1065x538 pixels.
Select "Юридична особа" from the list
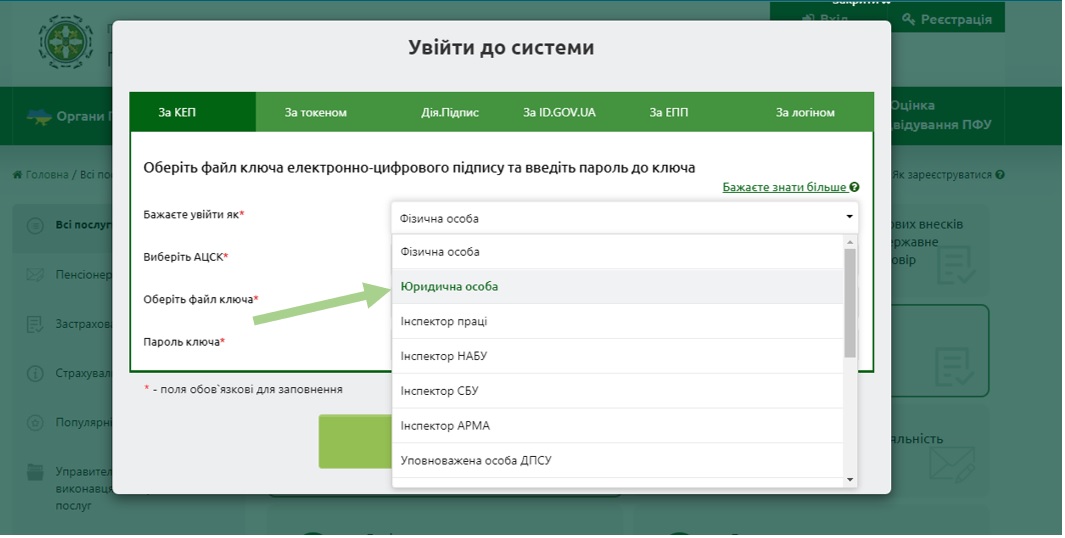449,287
